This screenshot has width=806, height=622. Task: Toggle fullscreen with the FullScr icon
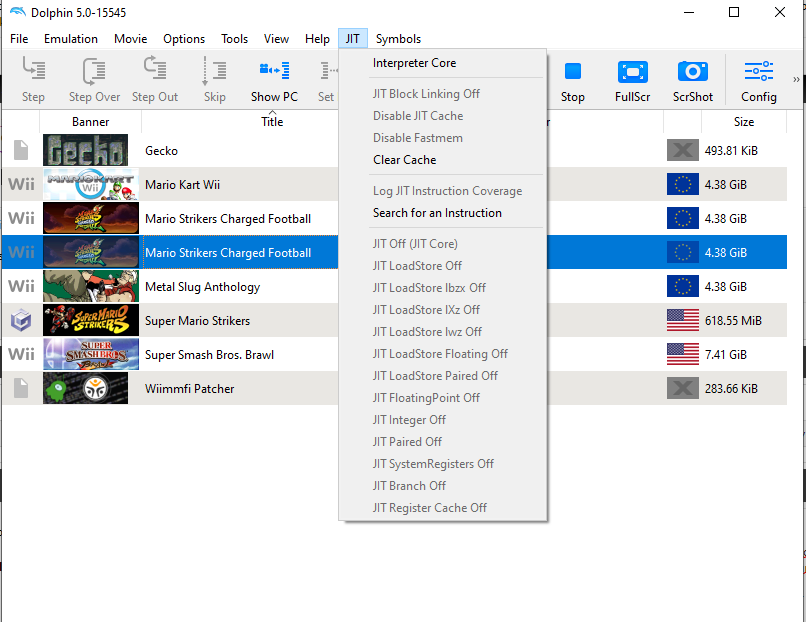click(633, 71)
